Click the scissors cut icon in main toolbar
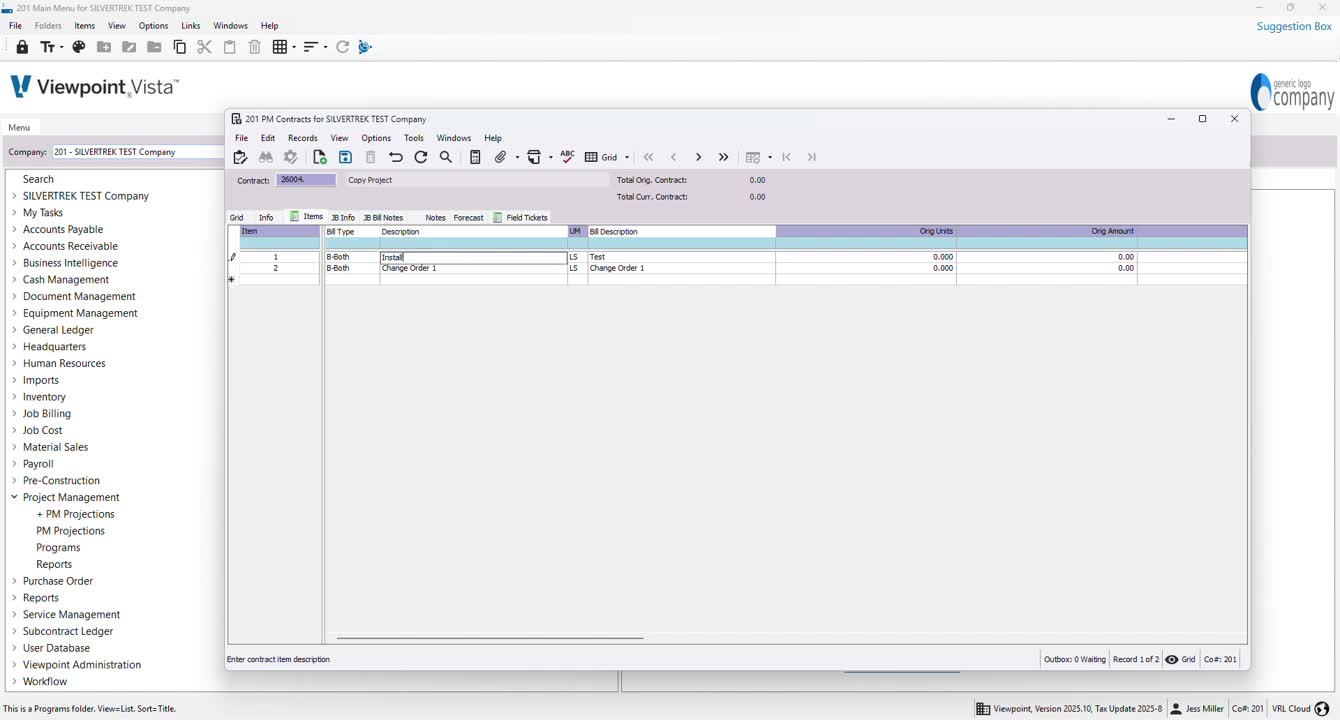The width and height of the screenshot is (1340, 720). click(204, 47)
